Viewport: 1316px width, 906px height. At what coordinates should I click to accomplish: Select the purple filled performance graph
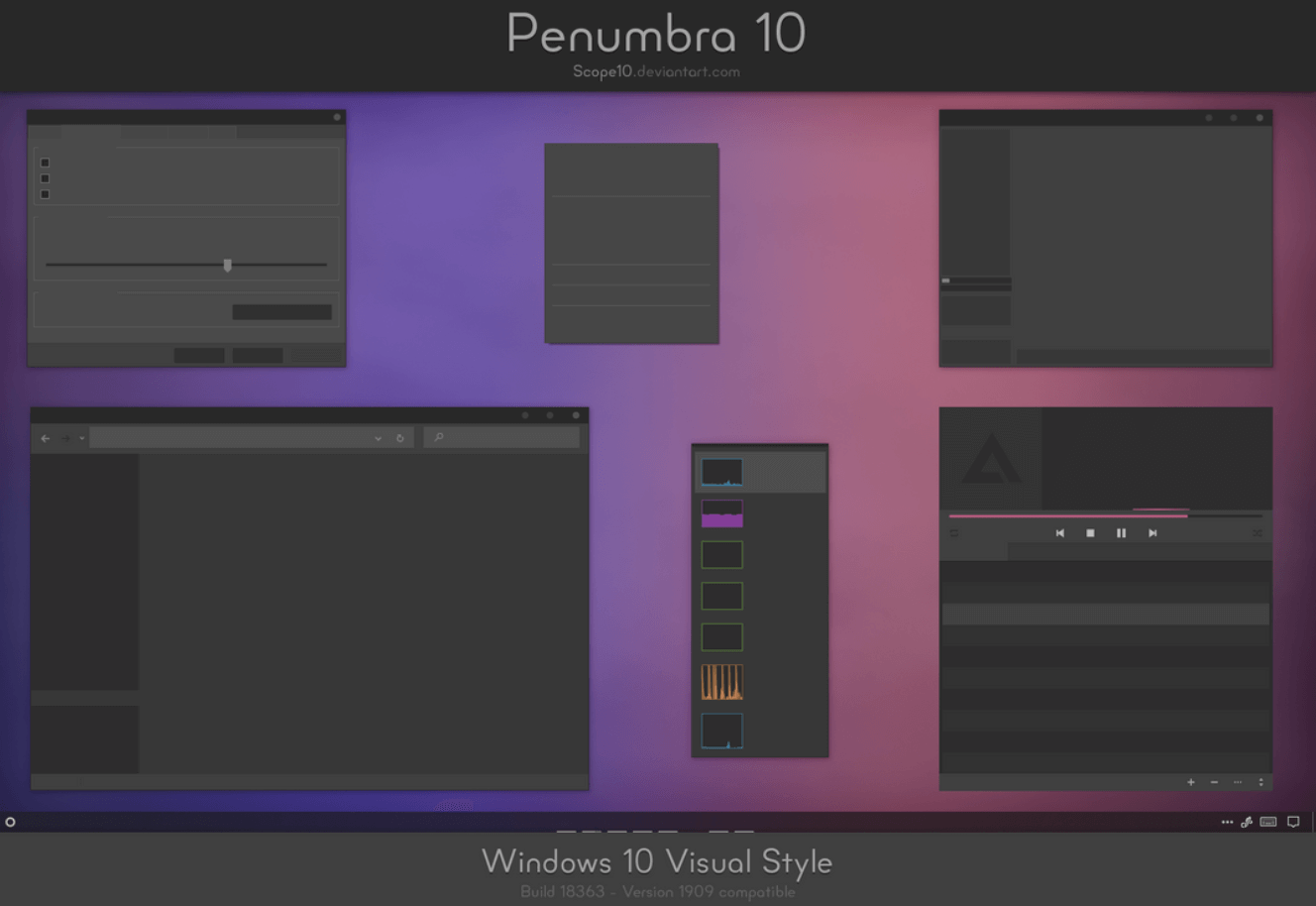[722, 513]
